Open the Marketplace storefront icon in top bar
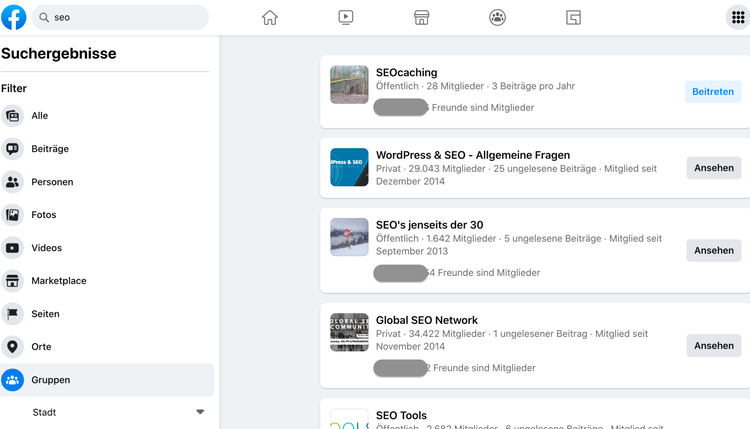Viewport: 750px width, 429px height. [x=421, y=18]
